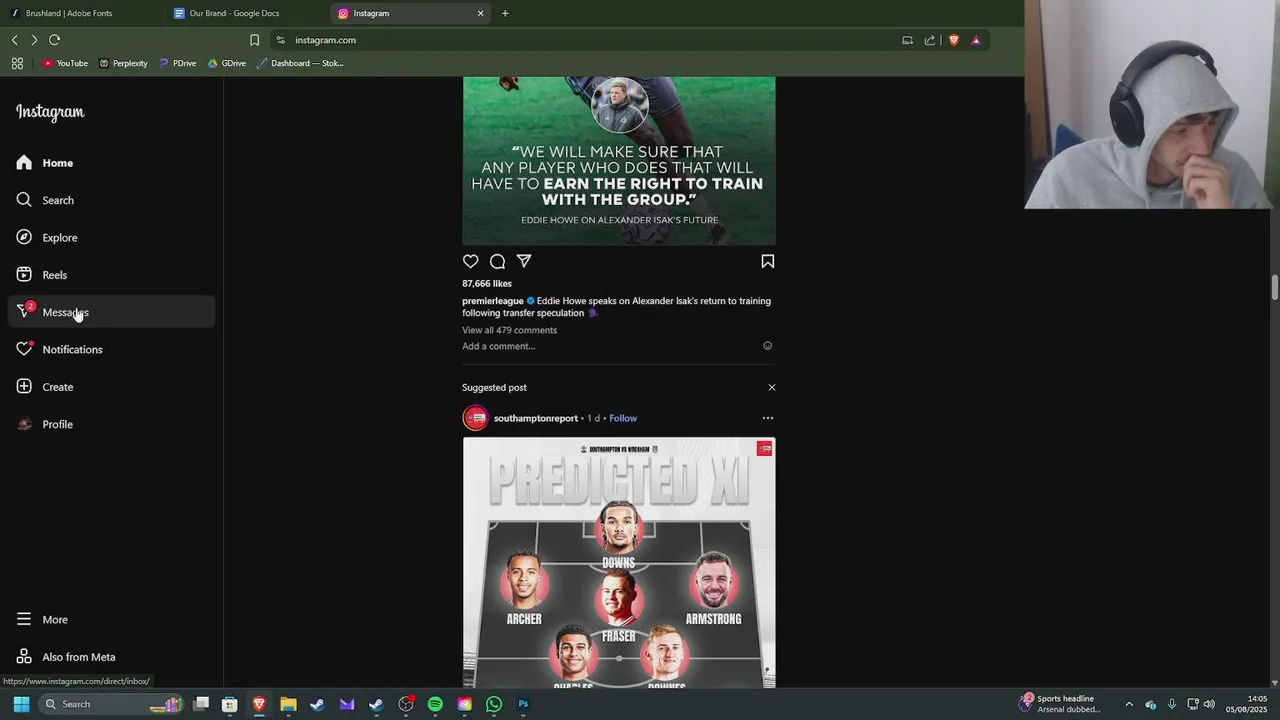Like the premierleague post with heart icon

(471, 261)
